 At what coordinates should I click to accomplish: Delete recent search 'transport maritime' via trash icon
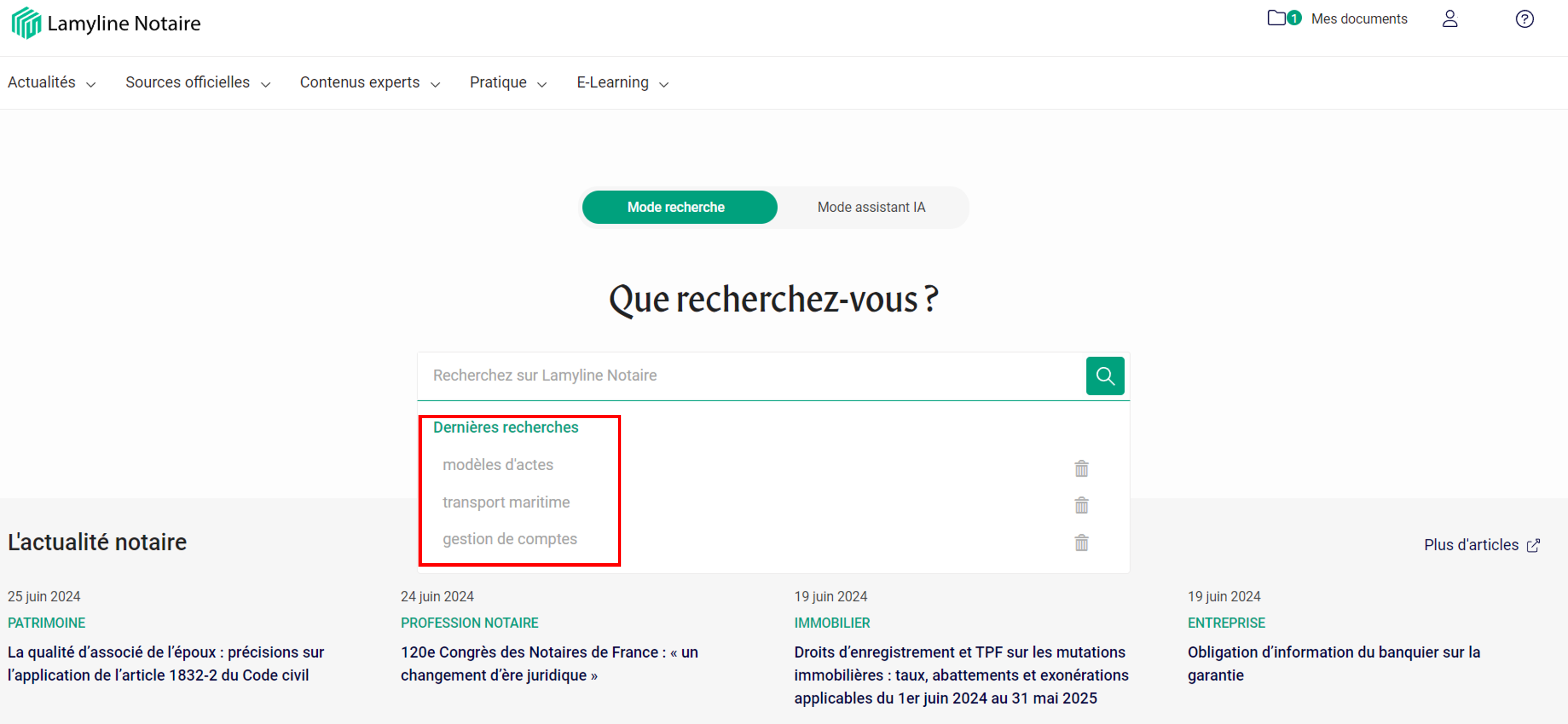click(x=1081, y=505)
